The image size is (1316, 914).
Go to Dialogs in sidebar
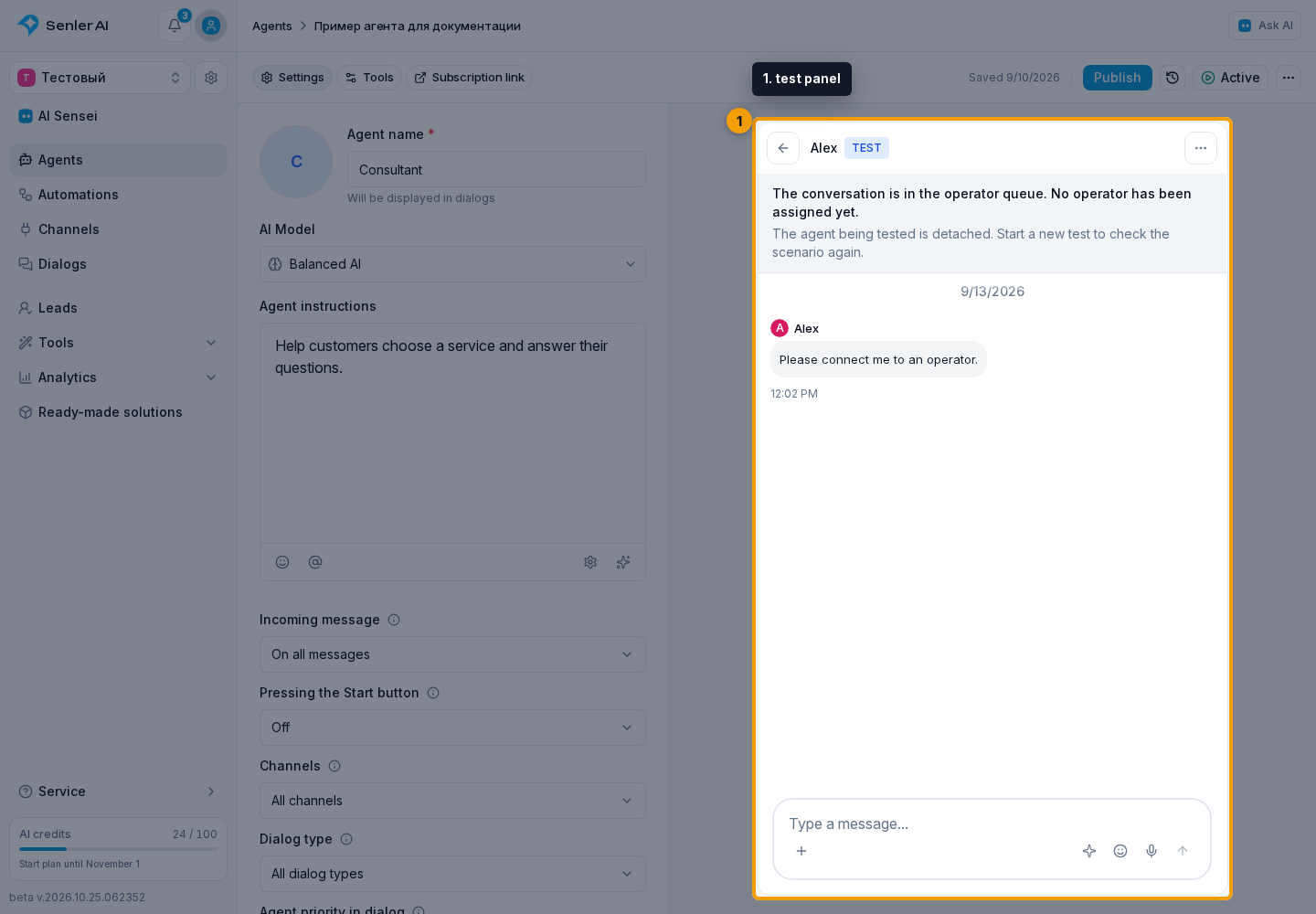(118, 264)
